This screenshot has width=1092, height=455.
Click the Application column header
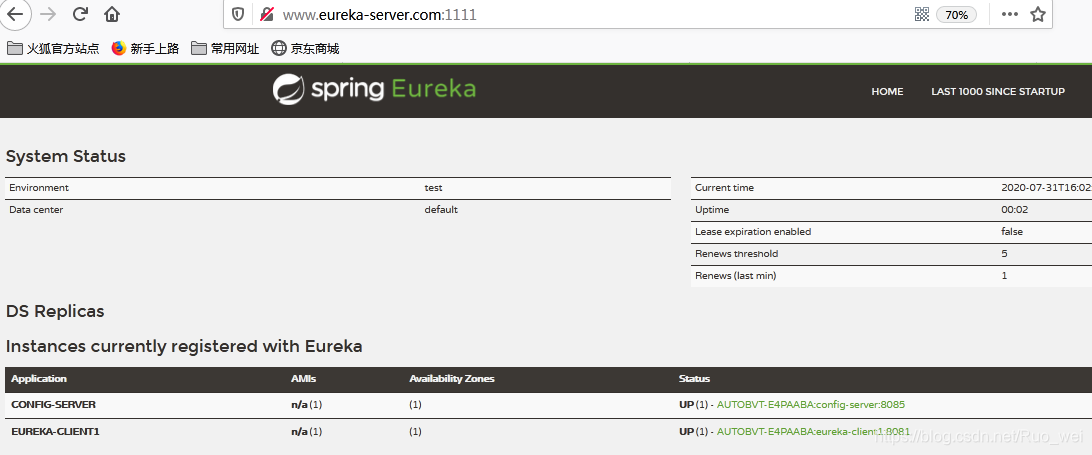click(39, 378)
